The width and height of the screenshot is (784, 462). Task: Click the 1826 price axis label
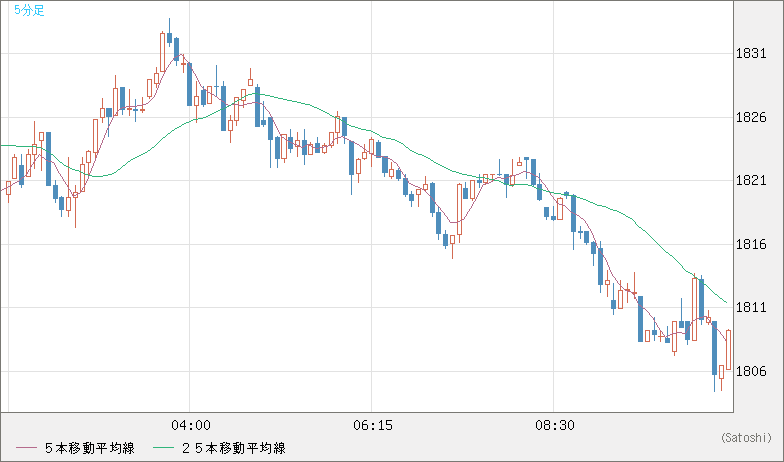(x=751, y=118)
